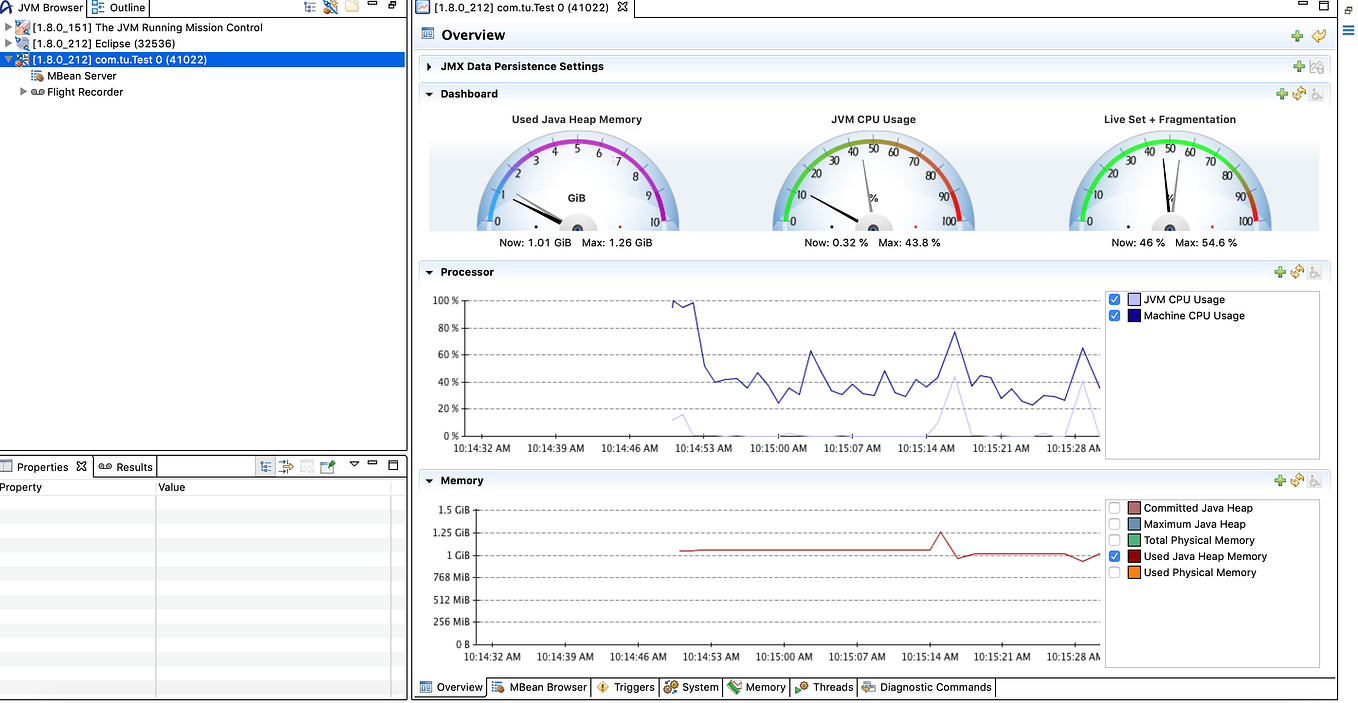Click the yellow back arrow in Overview header
This screenshot has width=1358, height=703.
1319,36
